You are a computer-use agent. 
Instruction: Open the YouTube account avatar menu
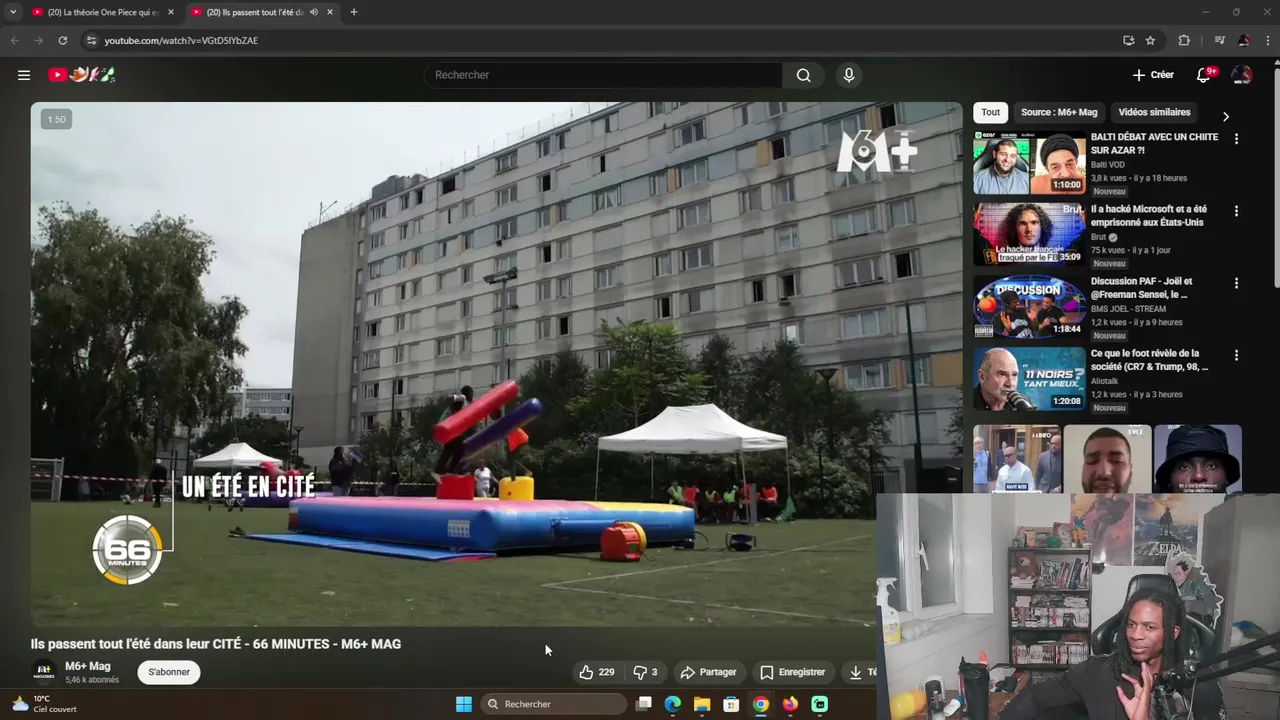pos(1242,75)
